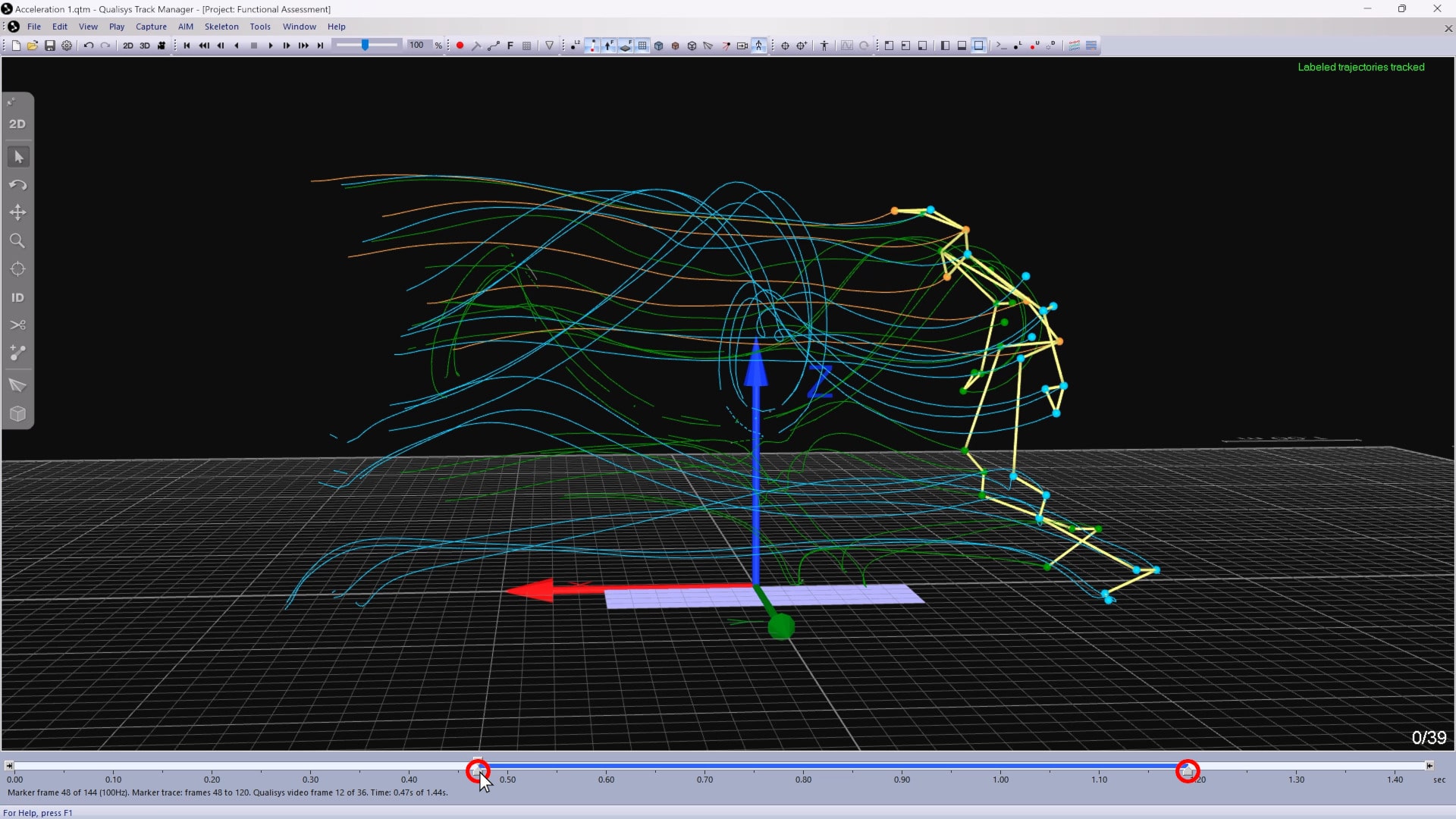
Task: Activate the zoom magnifier tool
Action: [x=17, y=241]
